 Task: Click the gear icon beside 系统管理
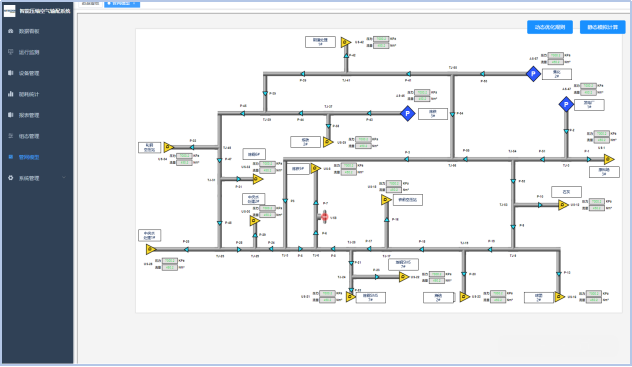coord(10,178)
